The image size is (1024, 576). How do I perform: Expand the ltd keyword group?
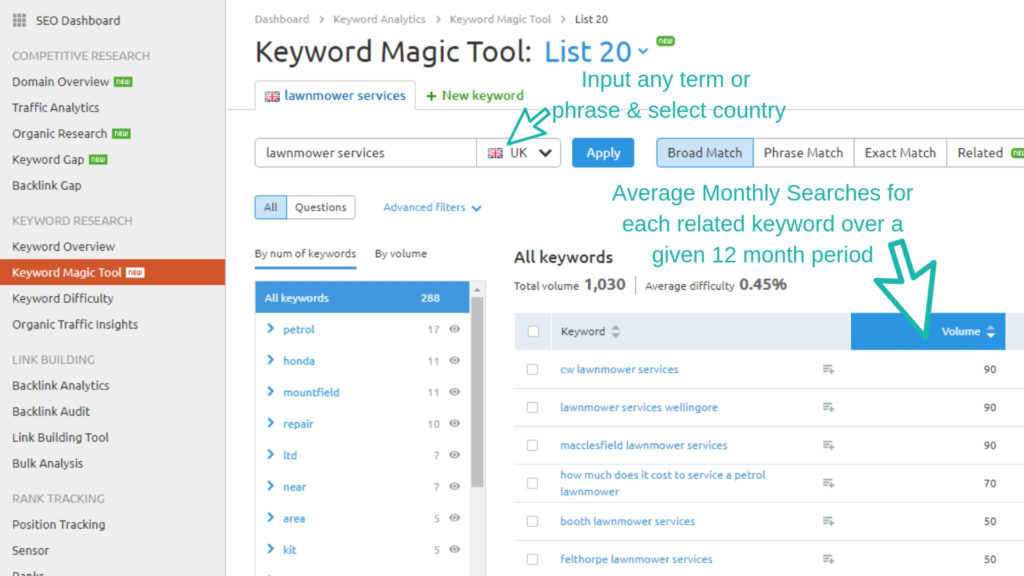(x=270, y=454)
